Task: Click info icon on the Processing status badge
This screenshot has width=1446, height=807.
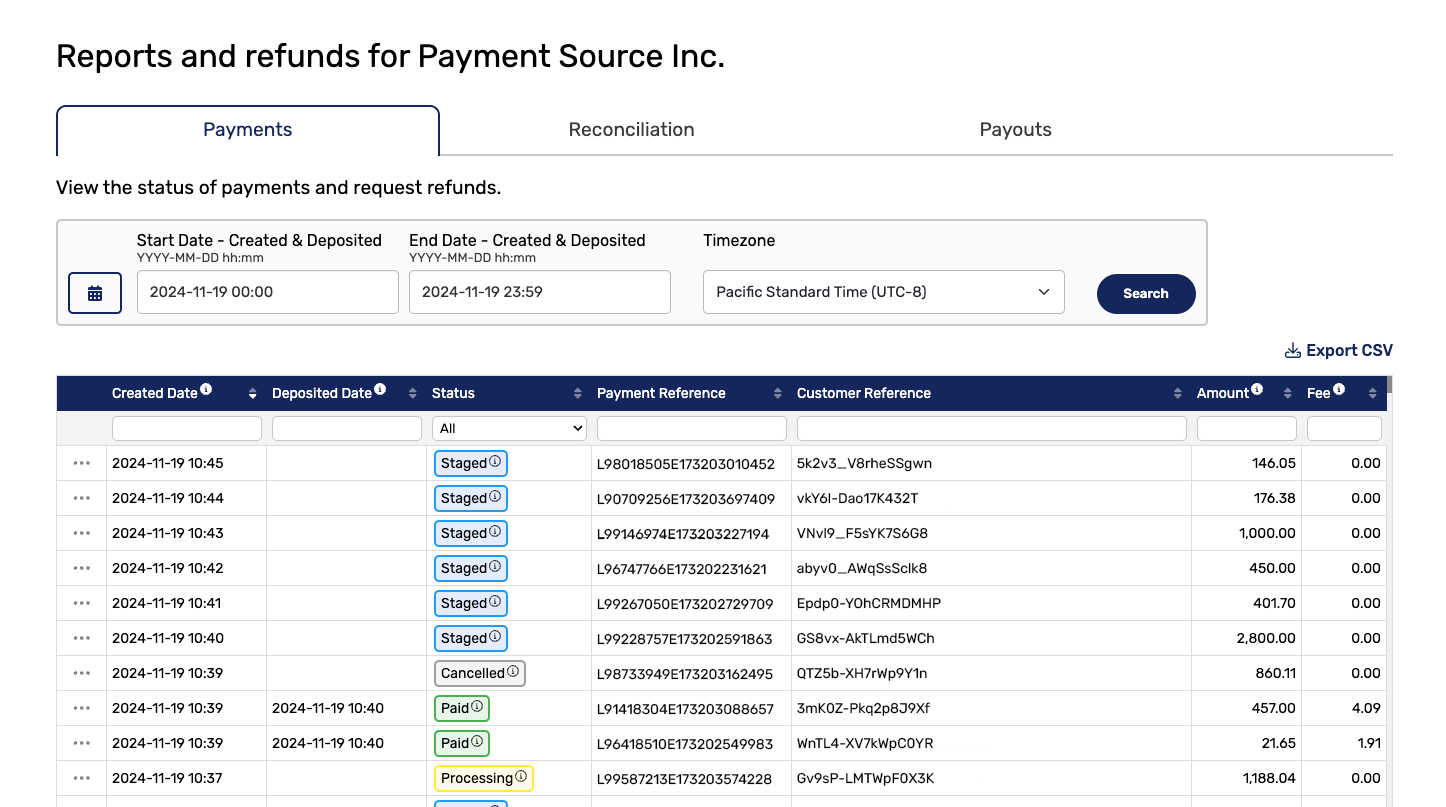Action: pyautogui.click(x=521, y=777)
